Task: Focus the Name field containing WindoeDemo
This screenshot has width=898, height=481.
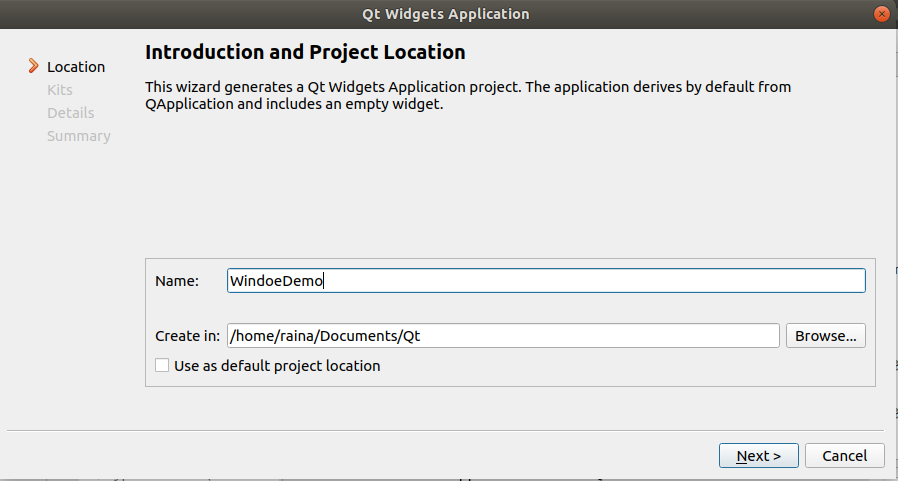Action: click(546, 281)
